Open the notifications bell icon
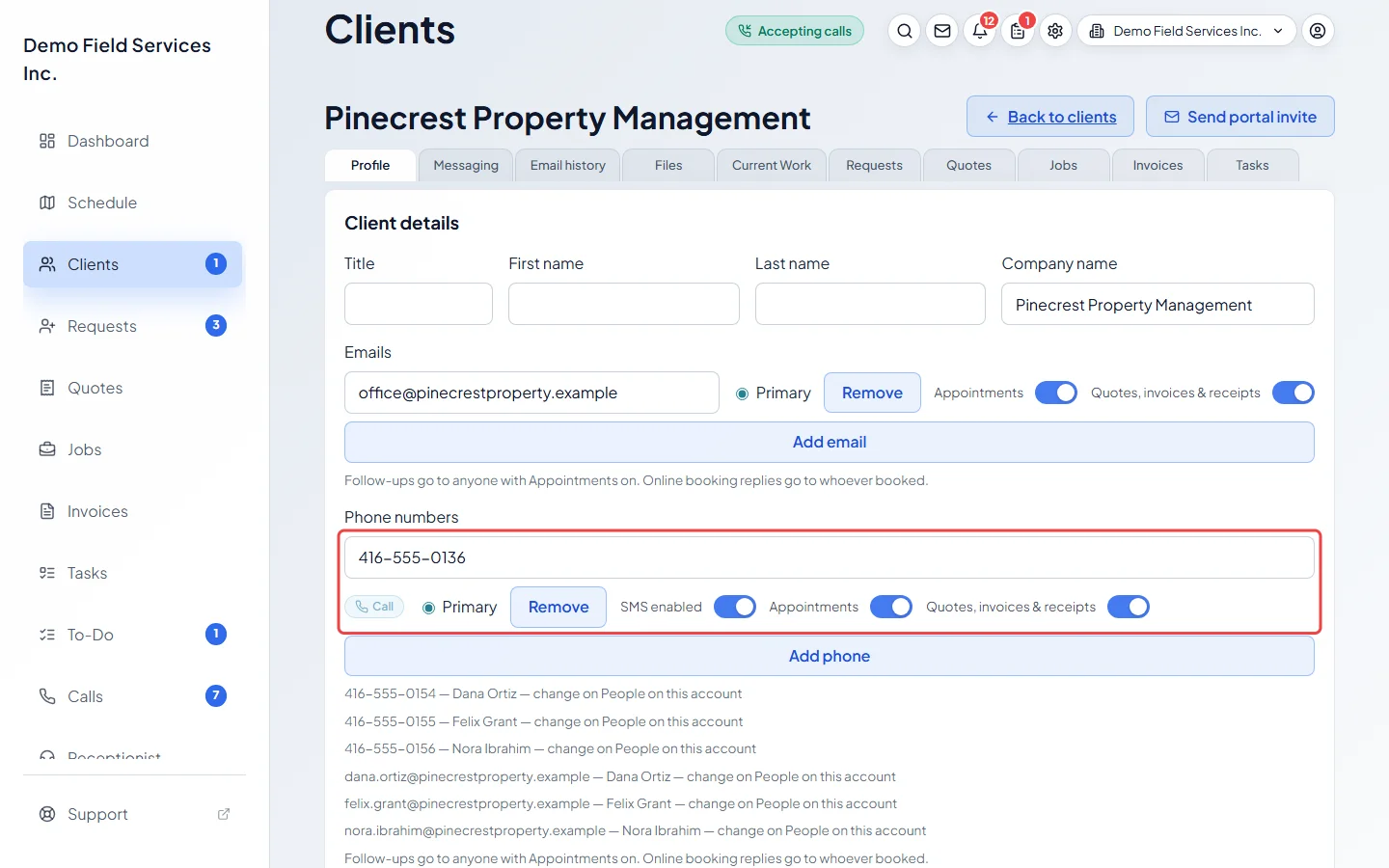This screenshot has width=1389, height=868. click(980, 31)
